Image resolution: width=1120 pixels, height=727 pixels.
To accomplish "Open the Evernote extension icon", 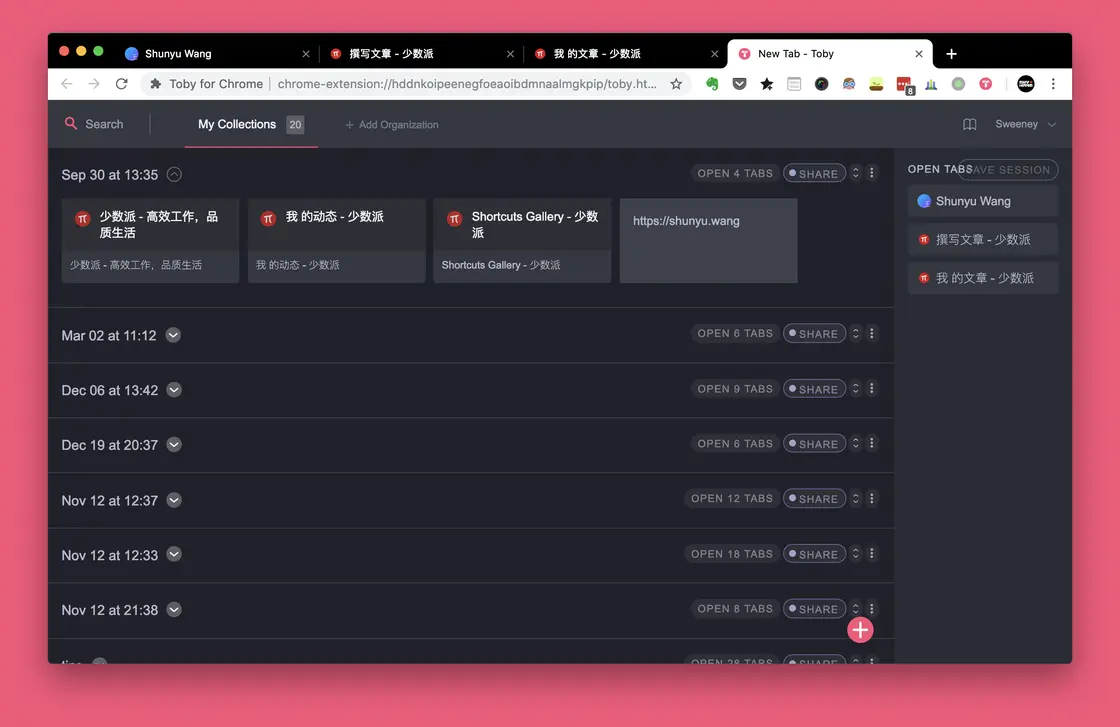I will point(712,84).
